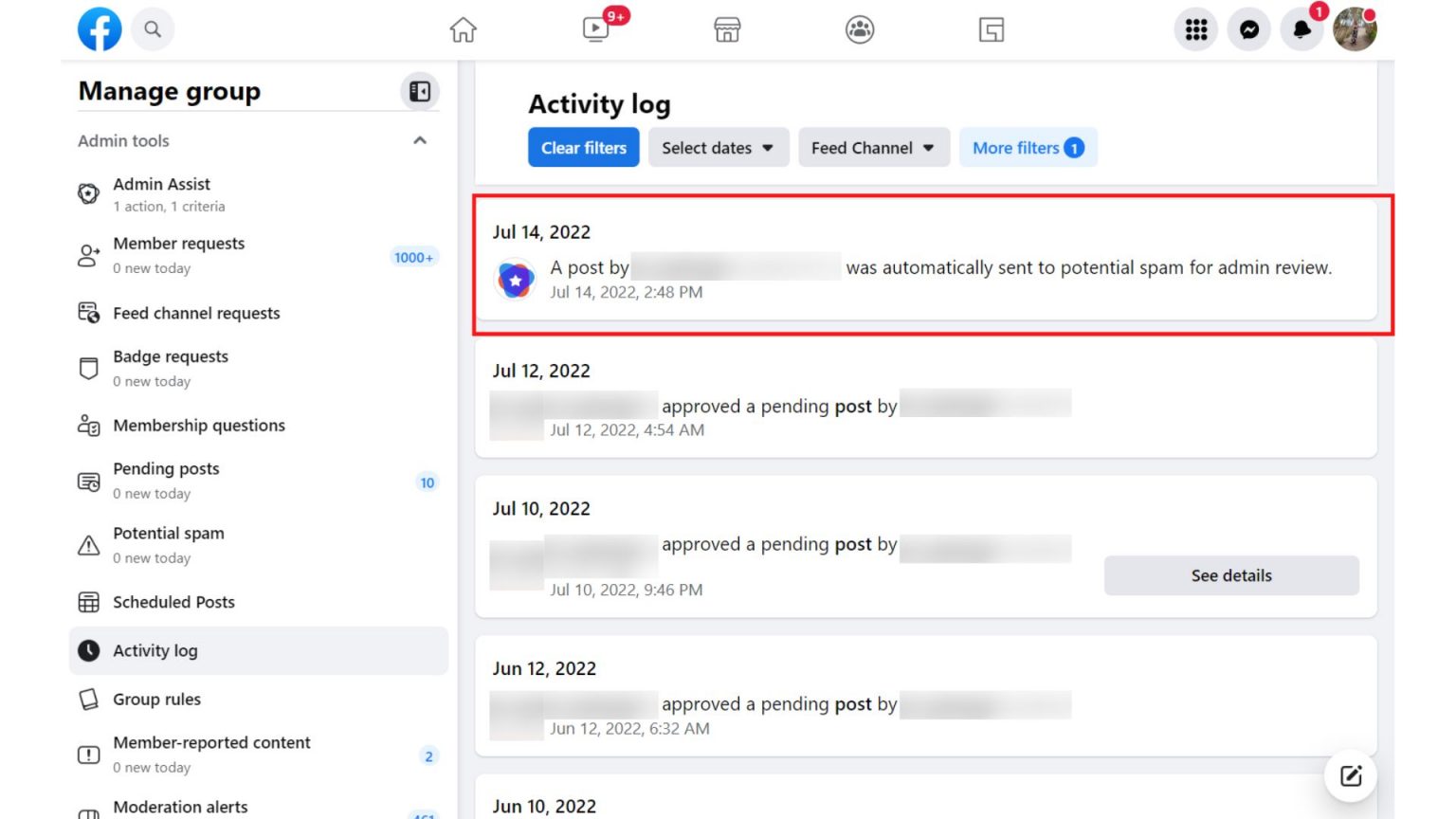Click See details on Jul 10 entry
Image resolution: width=1456 pixels, height=819 pixels.
point(1230,575)
